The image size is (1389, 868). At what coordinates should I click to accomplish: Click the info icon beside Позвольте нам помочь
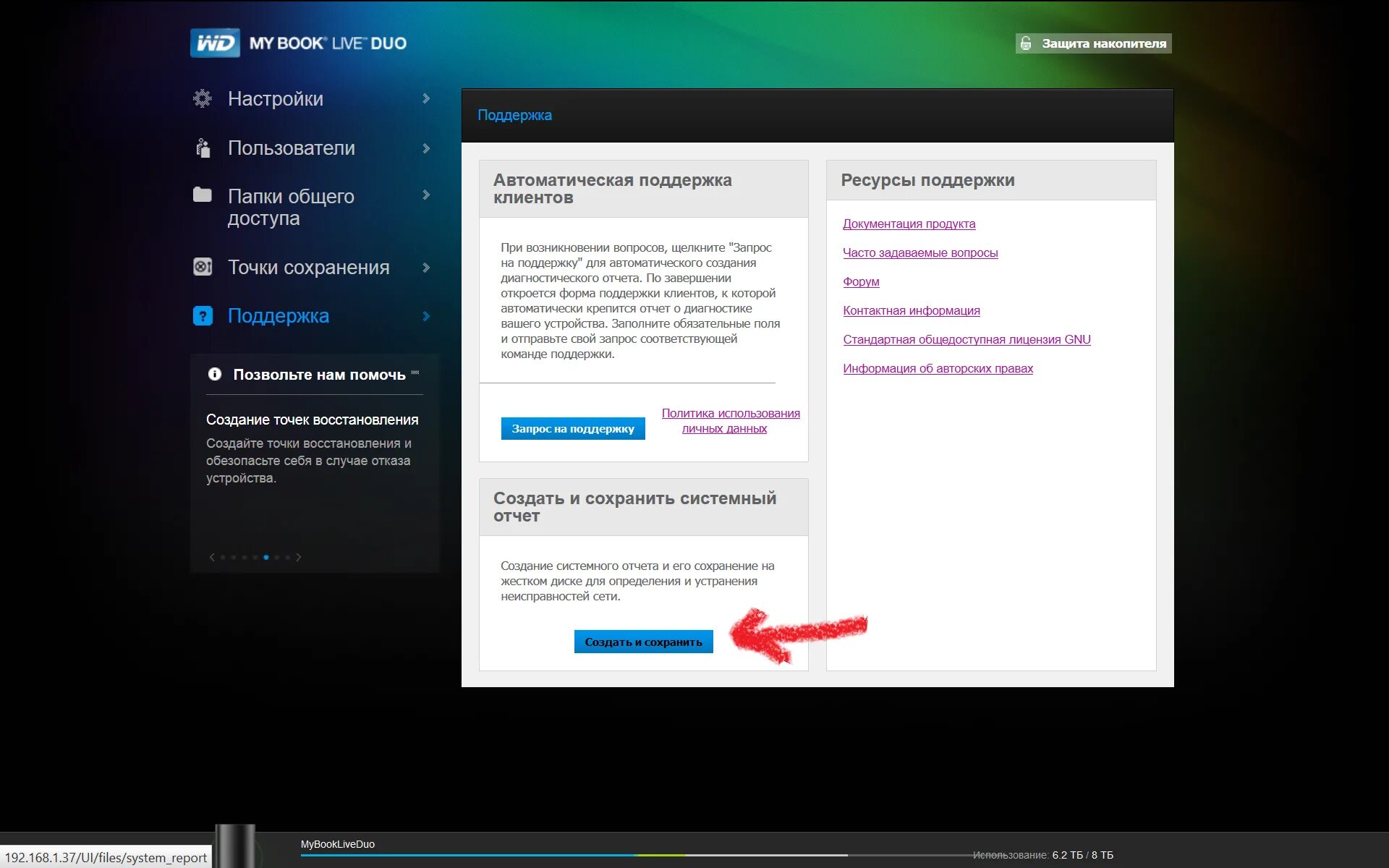click(x=215, y=374)
